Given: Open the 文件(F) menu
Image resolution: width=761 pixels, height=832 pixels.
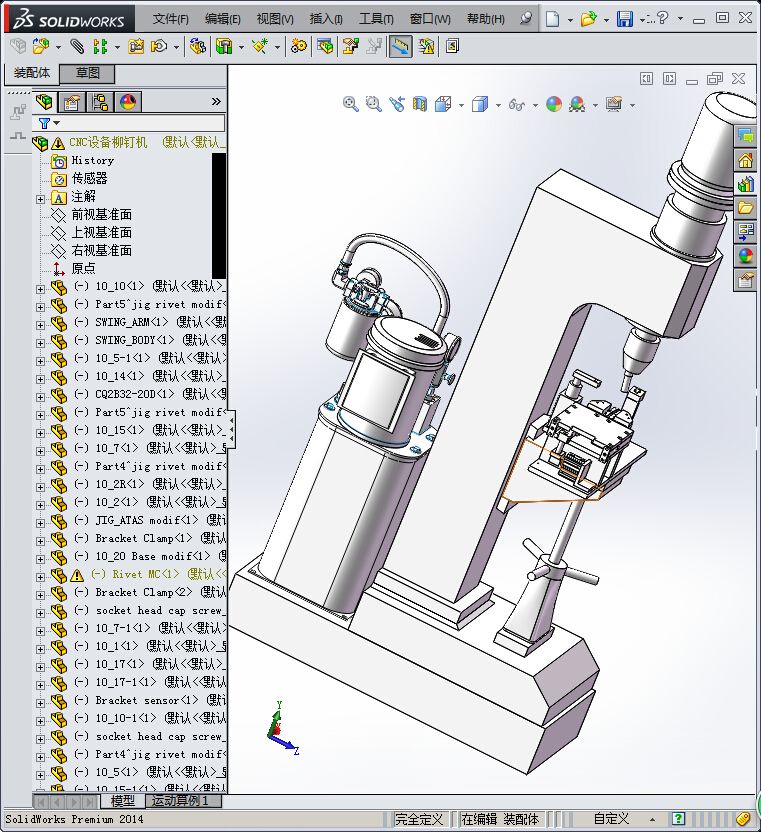Looking at the screenshot, I should [170, 19].
